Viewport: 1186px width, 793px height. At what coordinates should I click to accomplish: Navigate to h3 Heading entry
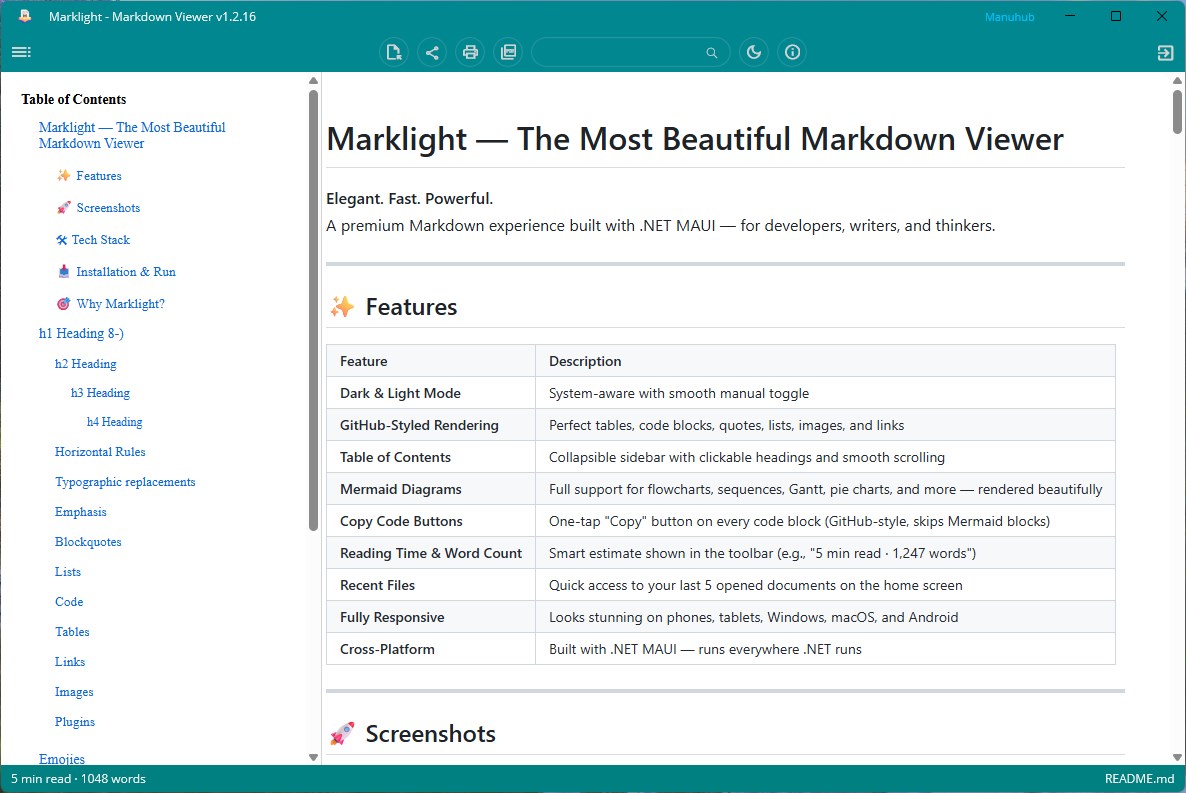point(101,393)
